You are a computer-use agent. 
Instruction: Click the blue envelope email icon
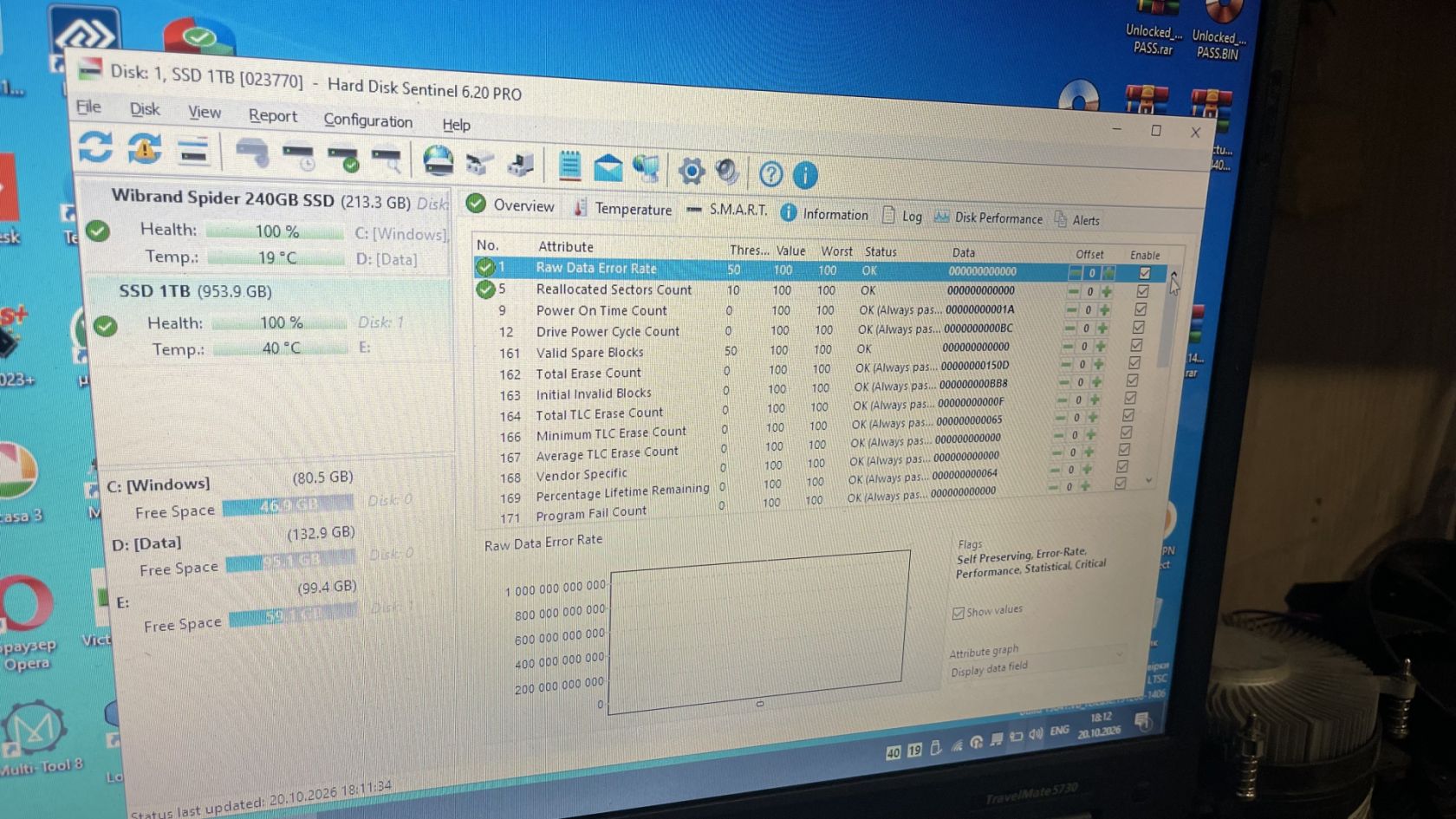[x=608, y=167]
